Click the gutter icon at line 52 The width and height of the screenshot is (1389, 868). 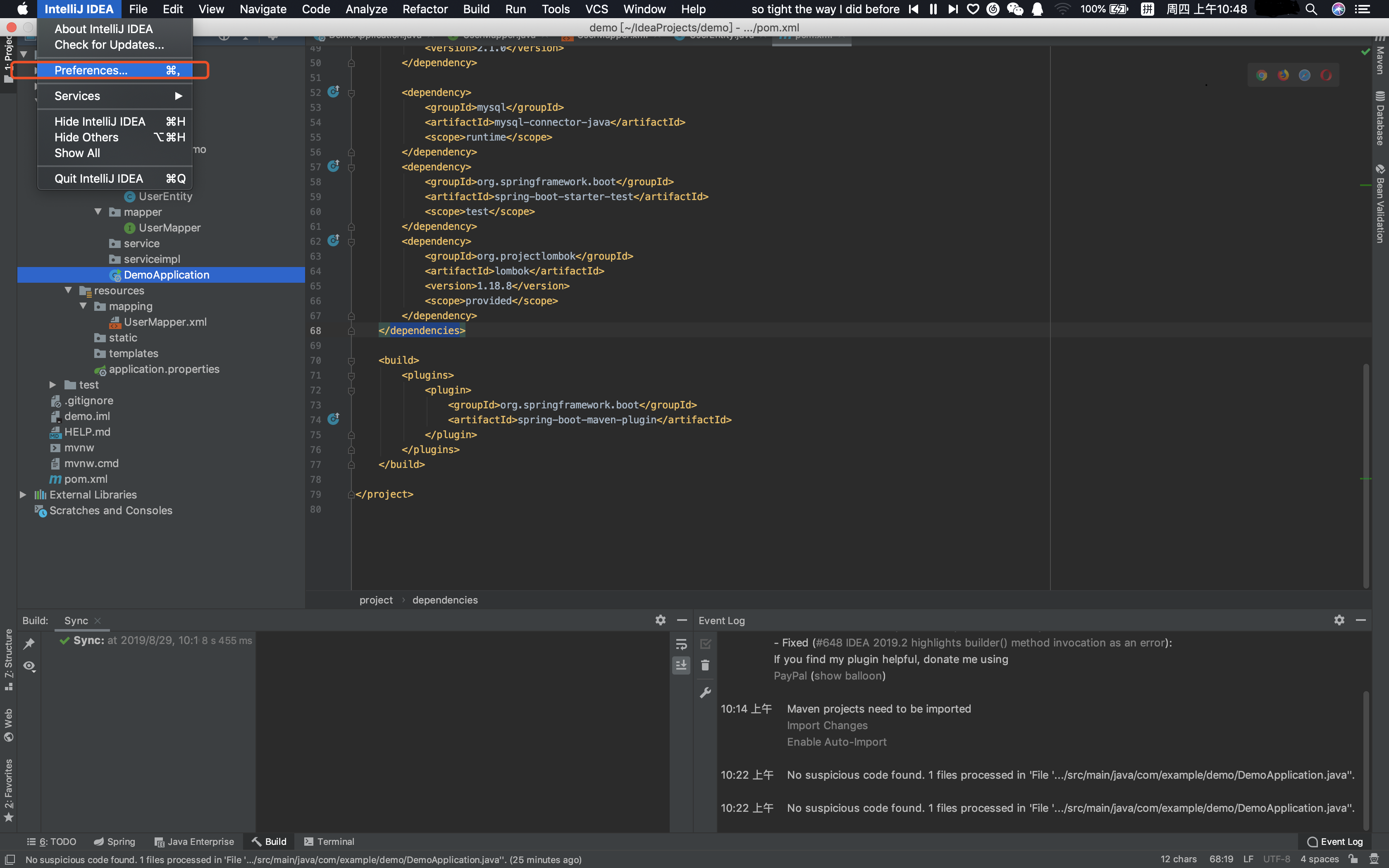click(333, 92)
